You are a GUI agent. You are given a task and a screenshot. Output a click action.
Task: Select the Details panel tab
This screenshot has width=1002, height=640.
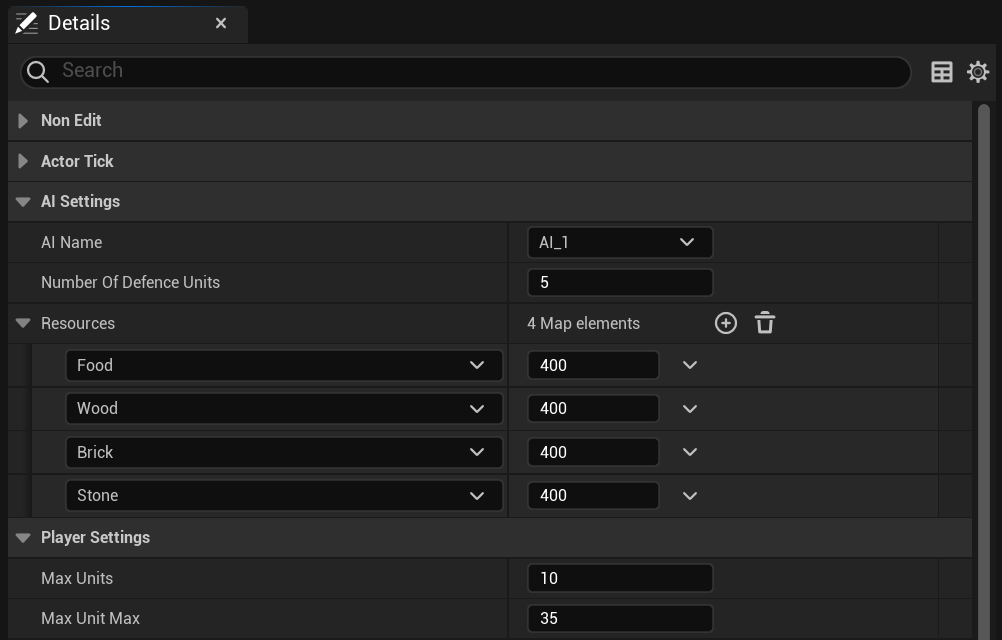coord(80,23)
